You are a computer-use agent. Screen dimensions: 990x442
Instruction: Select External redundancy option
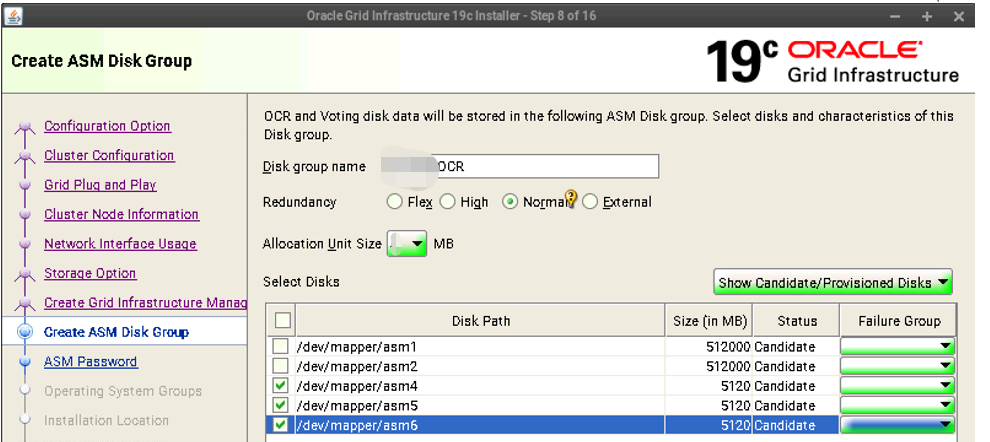pyautogui.click(x=590, y=202)
